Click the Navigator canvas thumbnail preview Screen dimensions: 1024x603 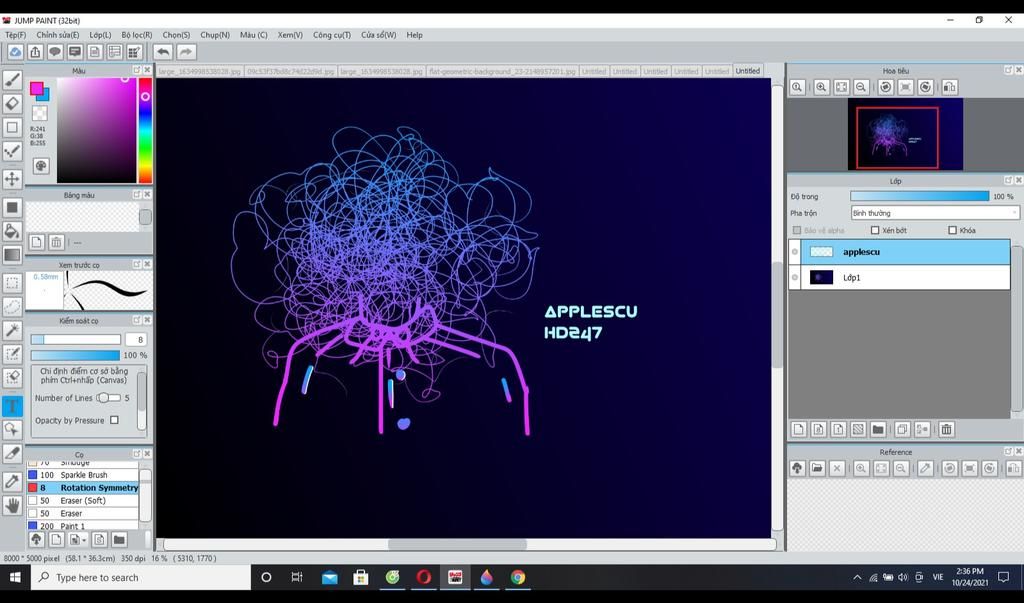(905, 134)
